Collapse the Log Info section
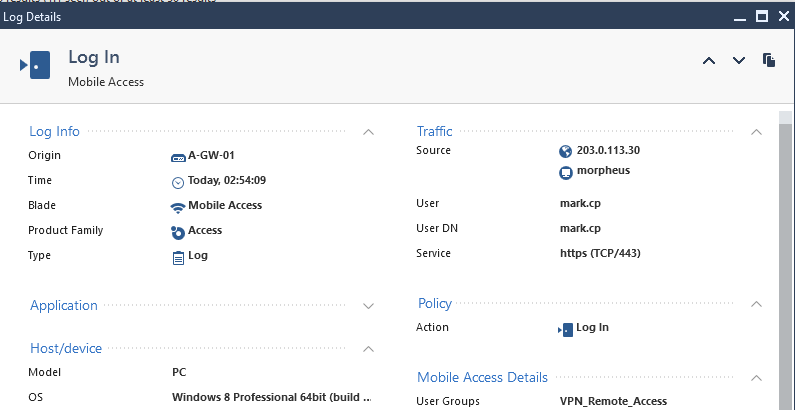Screen dimensions: 795x410 pos(368,132)
